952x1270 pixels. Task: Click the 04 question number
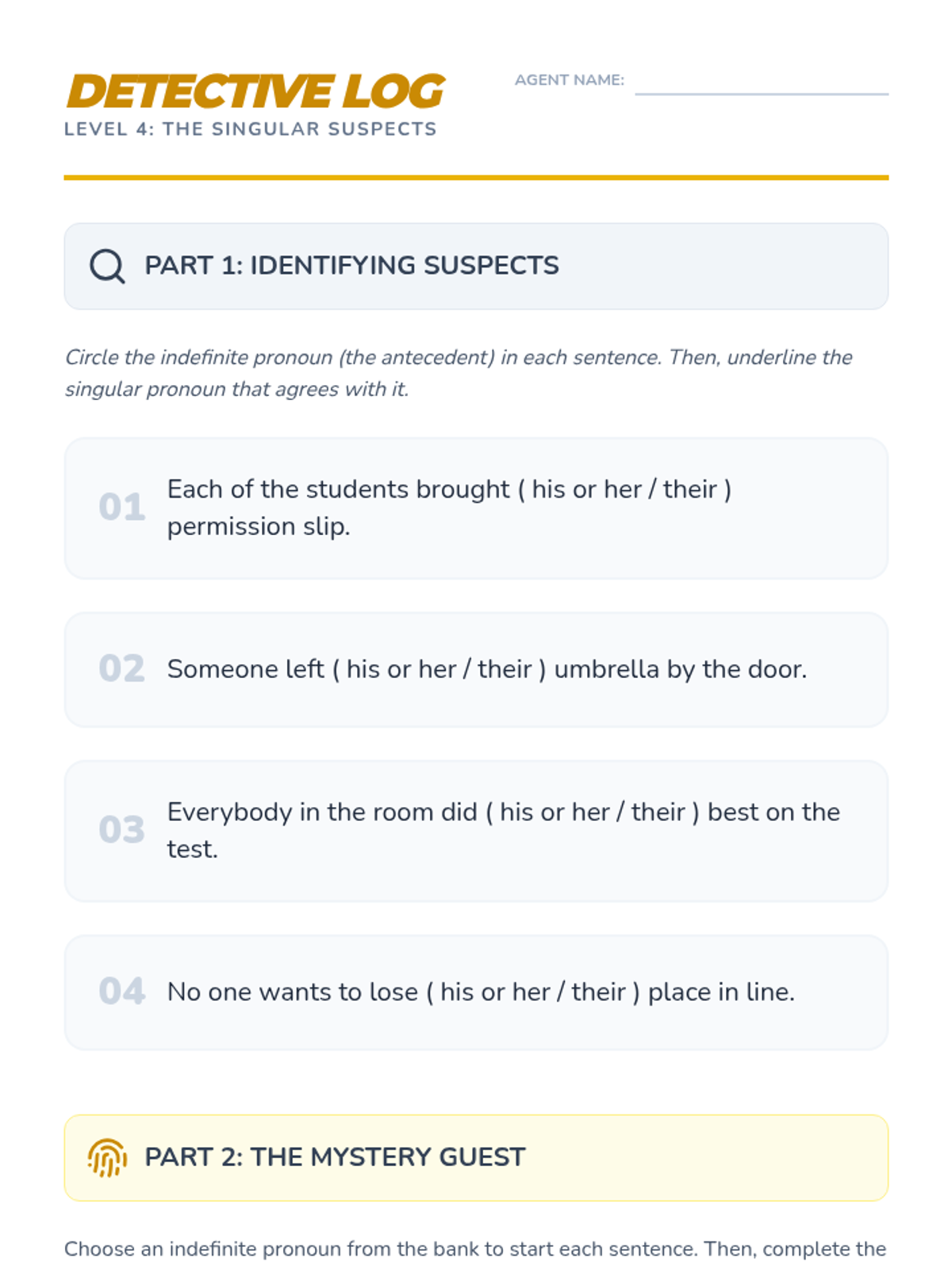[122, 991]
